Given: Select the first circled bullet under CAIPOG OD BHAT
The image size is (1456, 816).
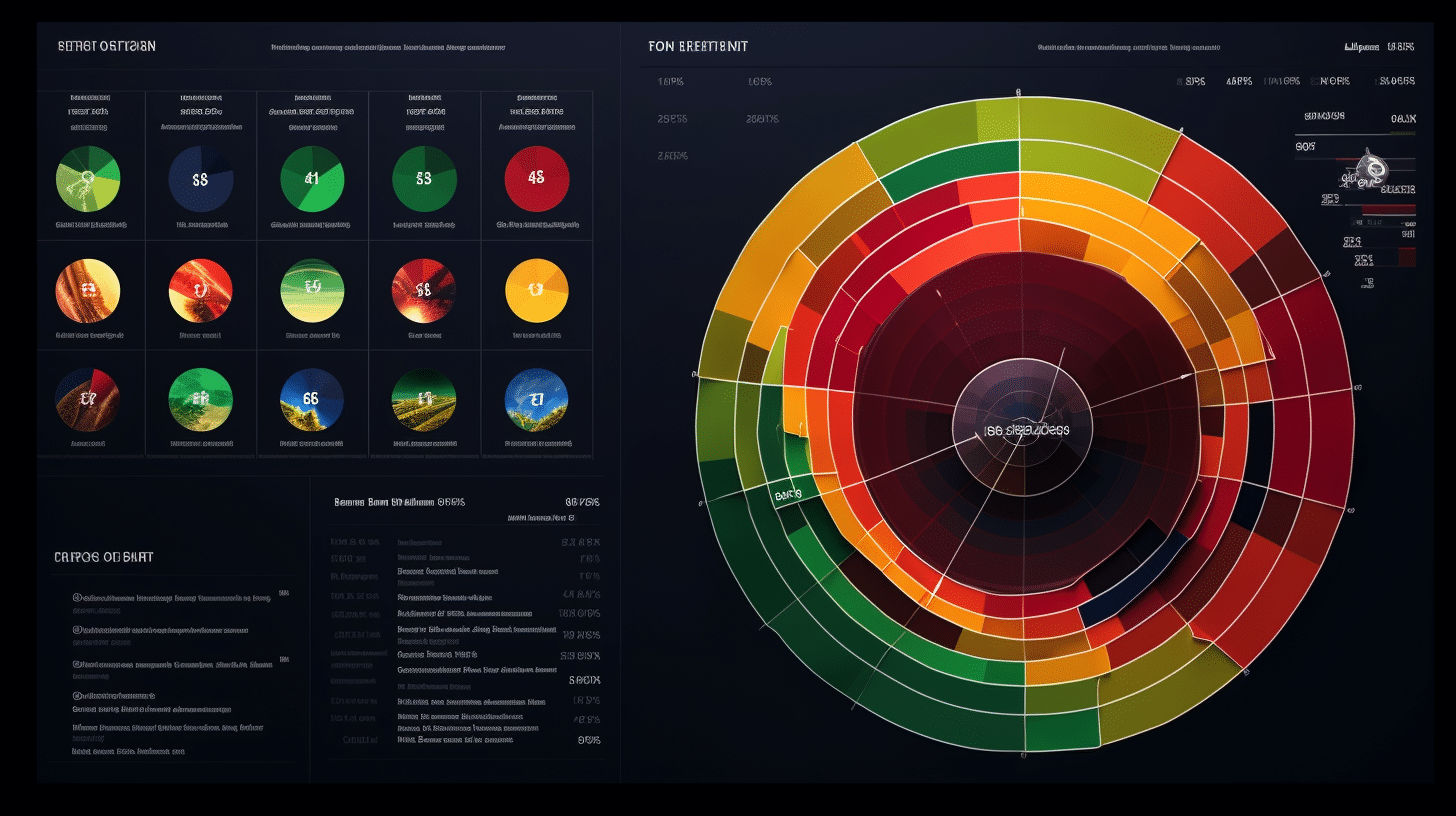Looking at the screenshot, I should pos(77,598).
